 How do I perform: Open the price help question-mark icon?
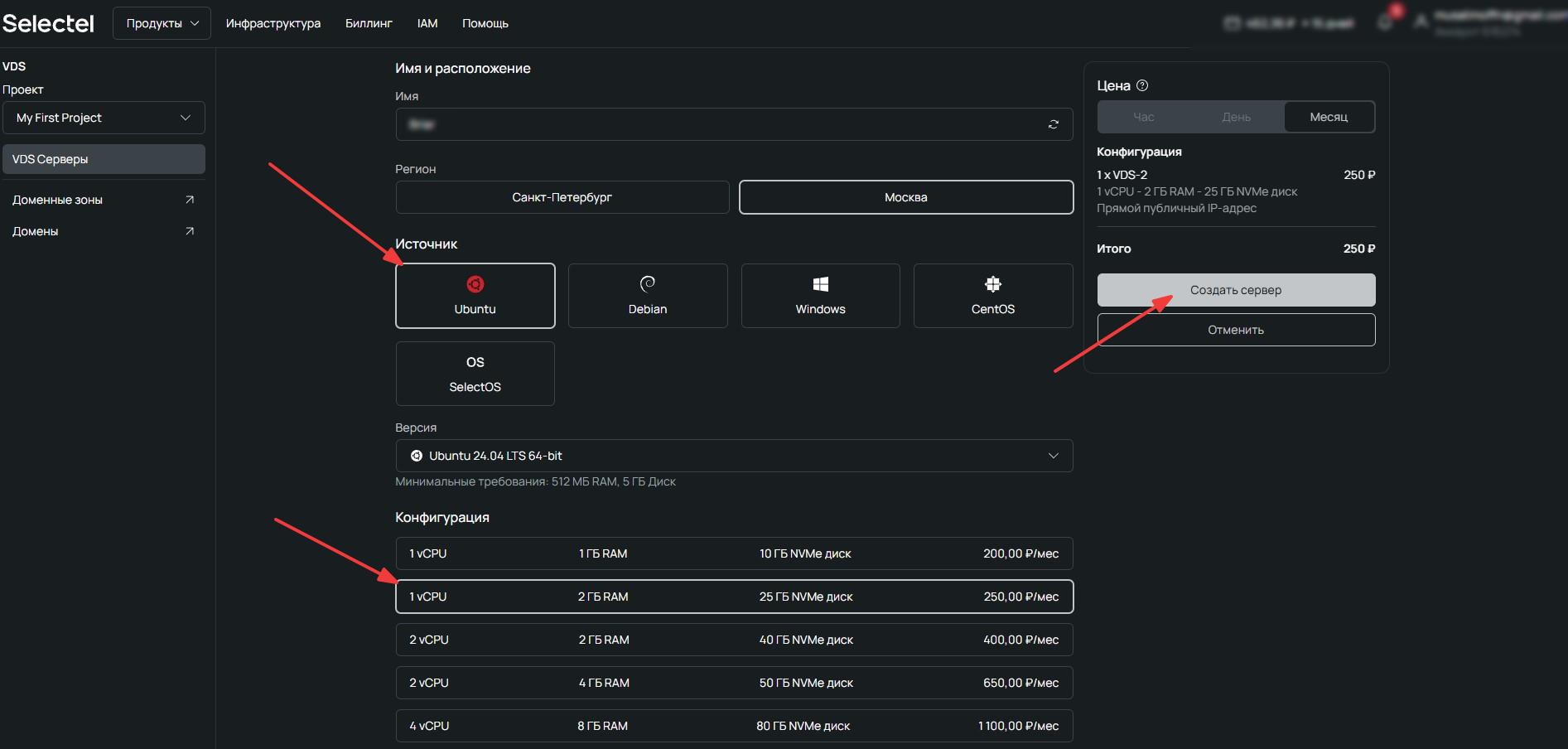coord(1142,85)
